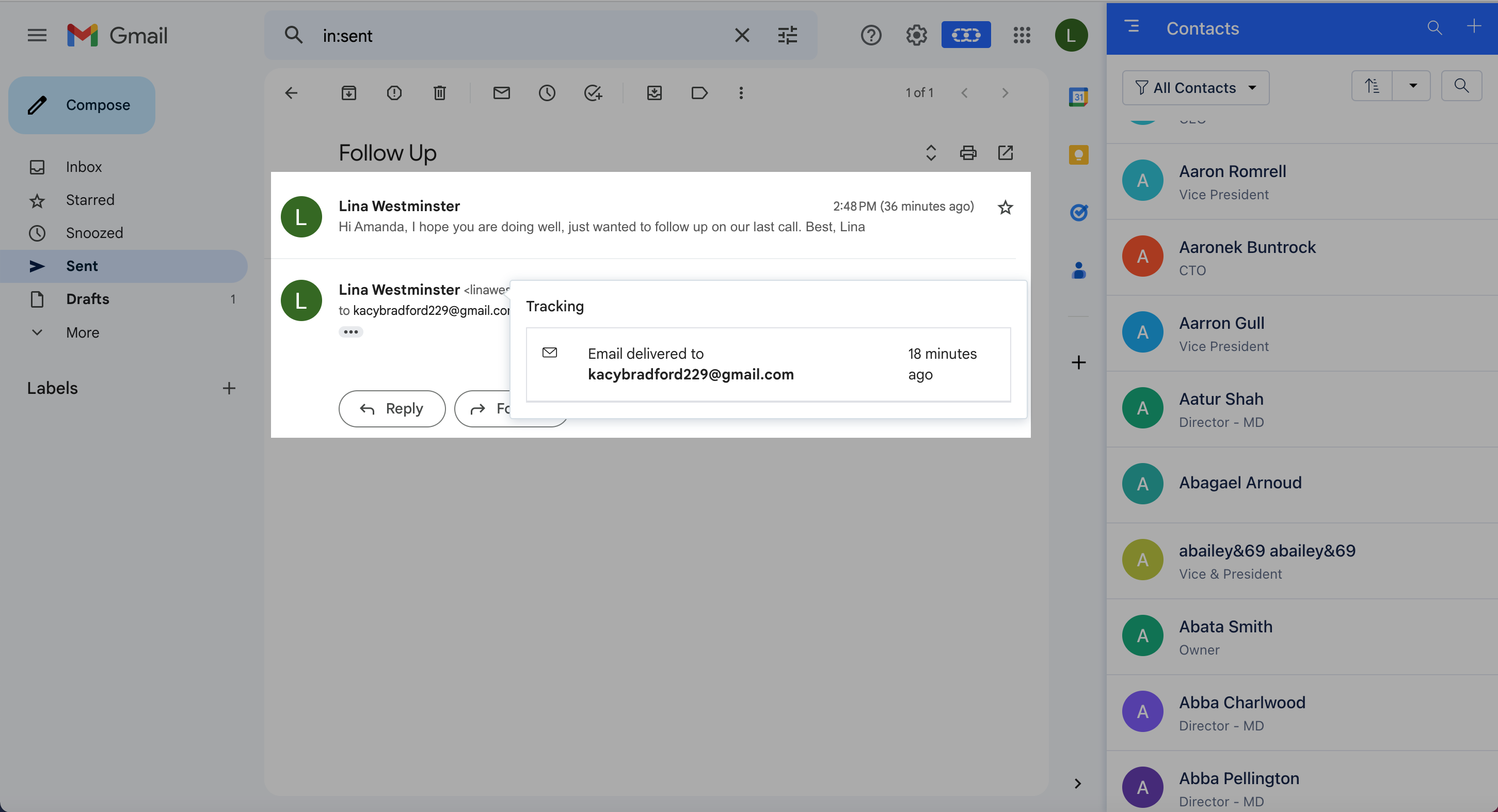Expand the More labels section

pyautogui.click(x=82, y=332)
